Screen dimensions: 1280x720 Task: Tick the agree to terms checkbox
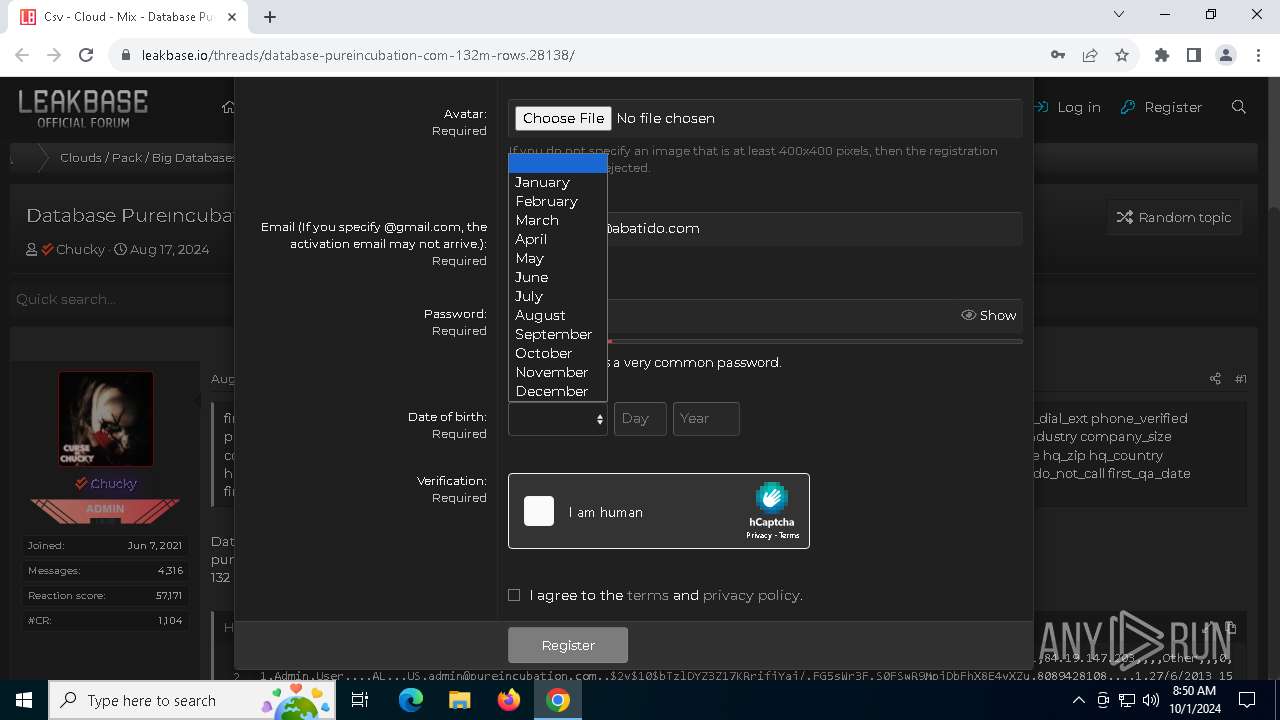(514, 595)
